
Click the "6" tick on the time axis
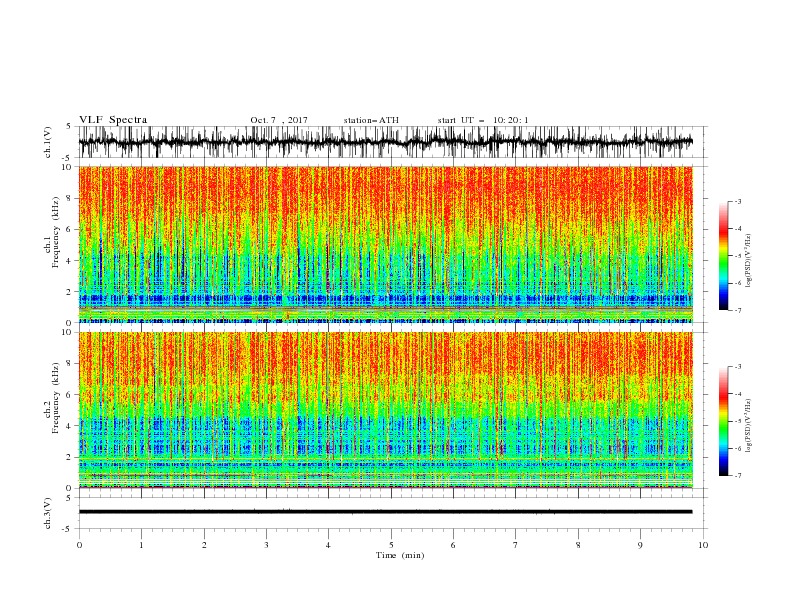point(453,545)
